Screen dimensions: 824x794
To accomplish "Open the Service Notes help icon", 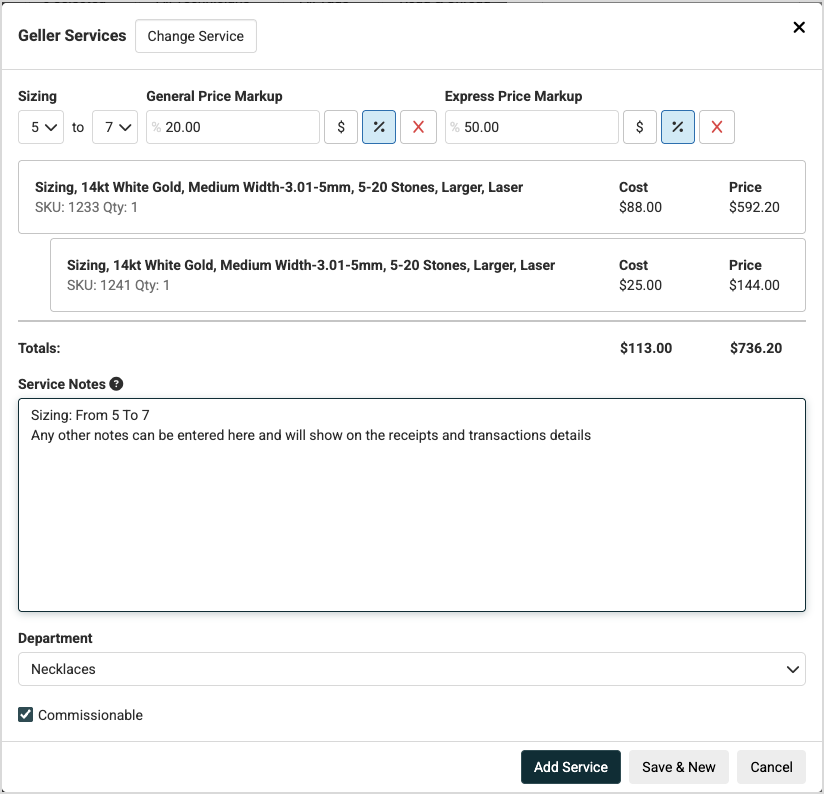I will point(116,384).
